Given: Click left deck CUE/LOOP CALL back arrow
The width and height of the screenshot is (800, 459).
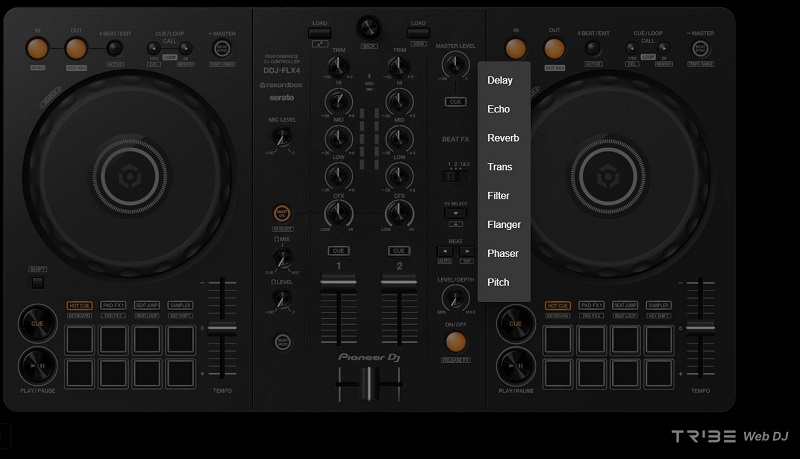Looking at the screenshot, I should pos(154,48).
